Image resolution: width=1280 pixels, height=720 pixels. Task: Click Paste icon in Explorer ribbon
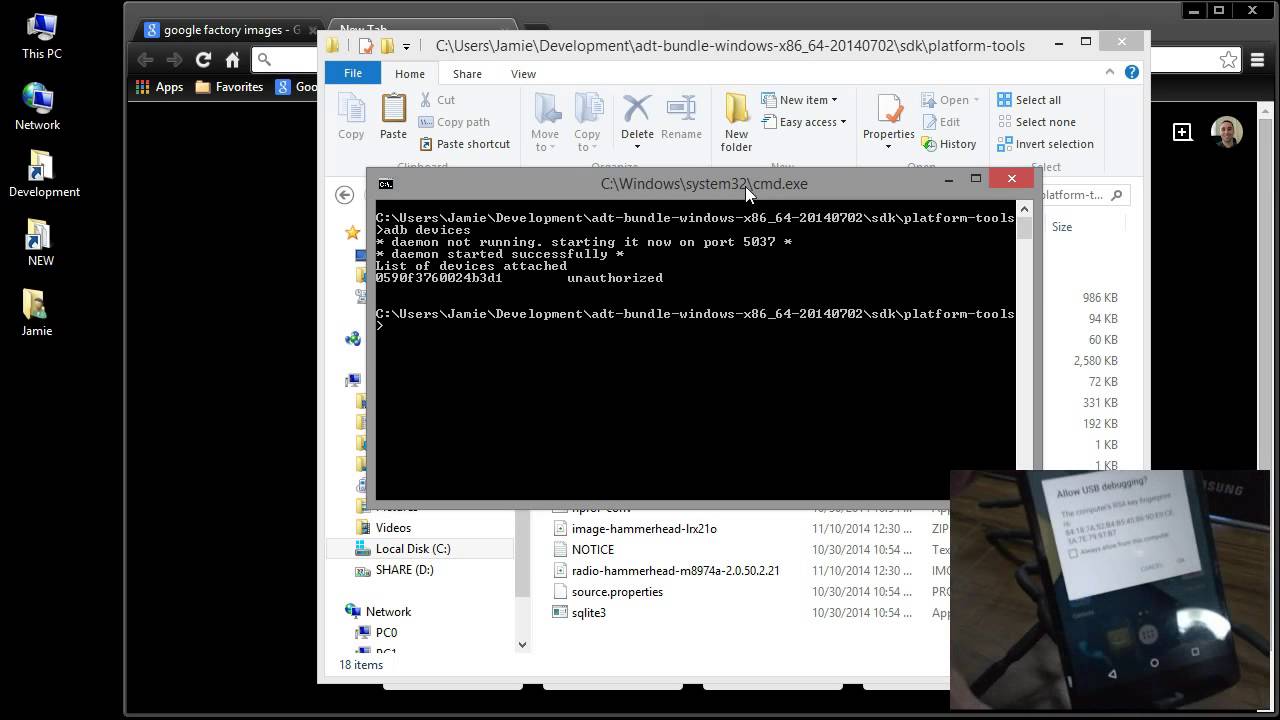pos(393,117)
